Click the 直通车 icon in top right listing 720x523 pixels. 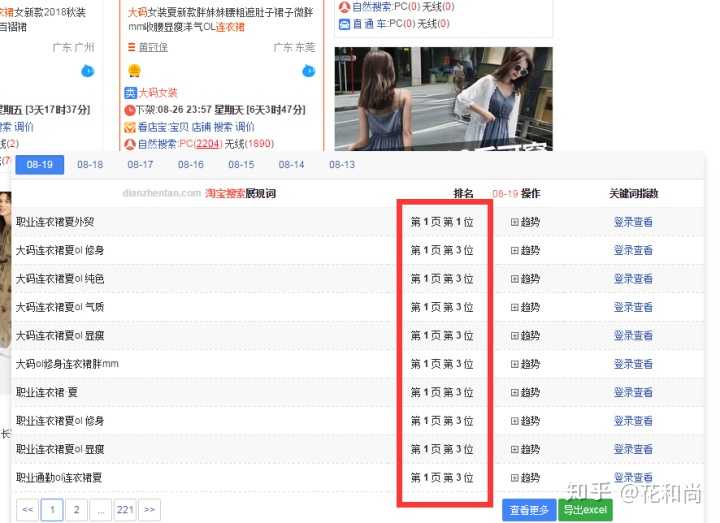click(x=344, y=23)
